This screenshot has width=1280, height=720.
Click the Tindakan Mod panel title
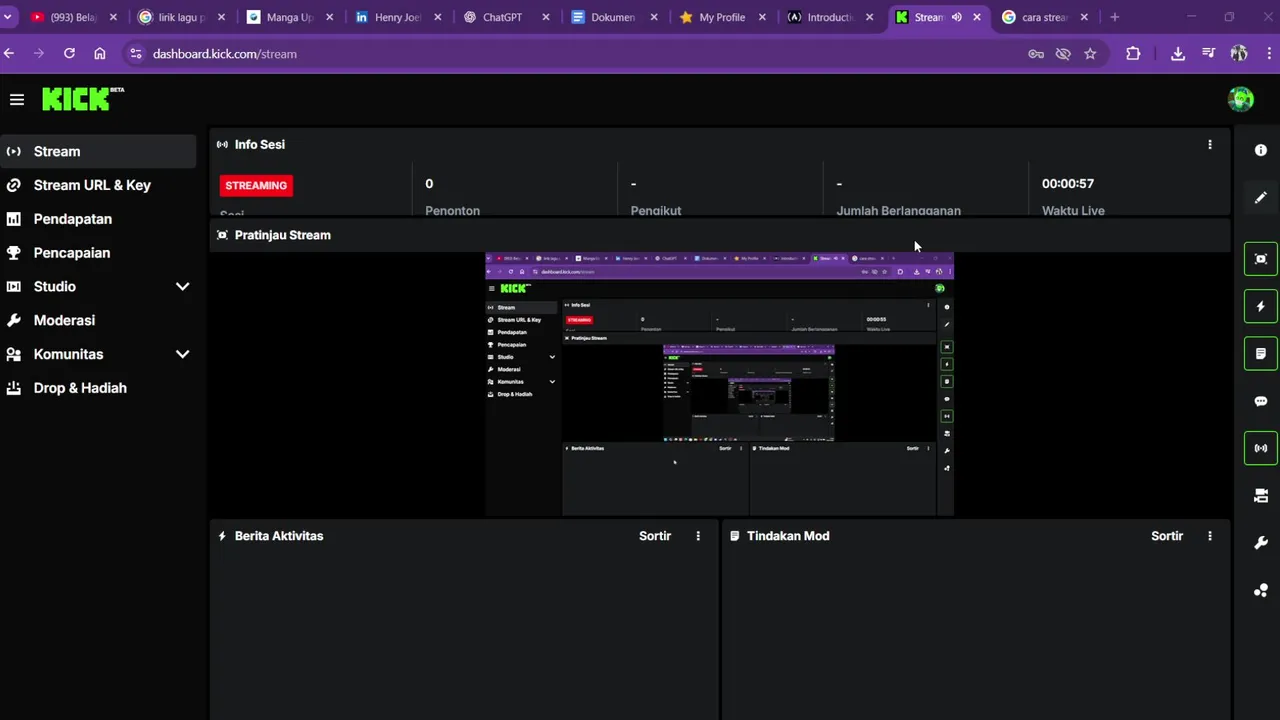click(x=788, y=536)
